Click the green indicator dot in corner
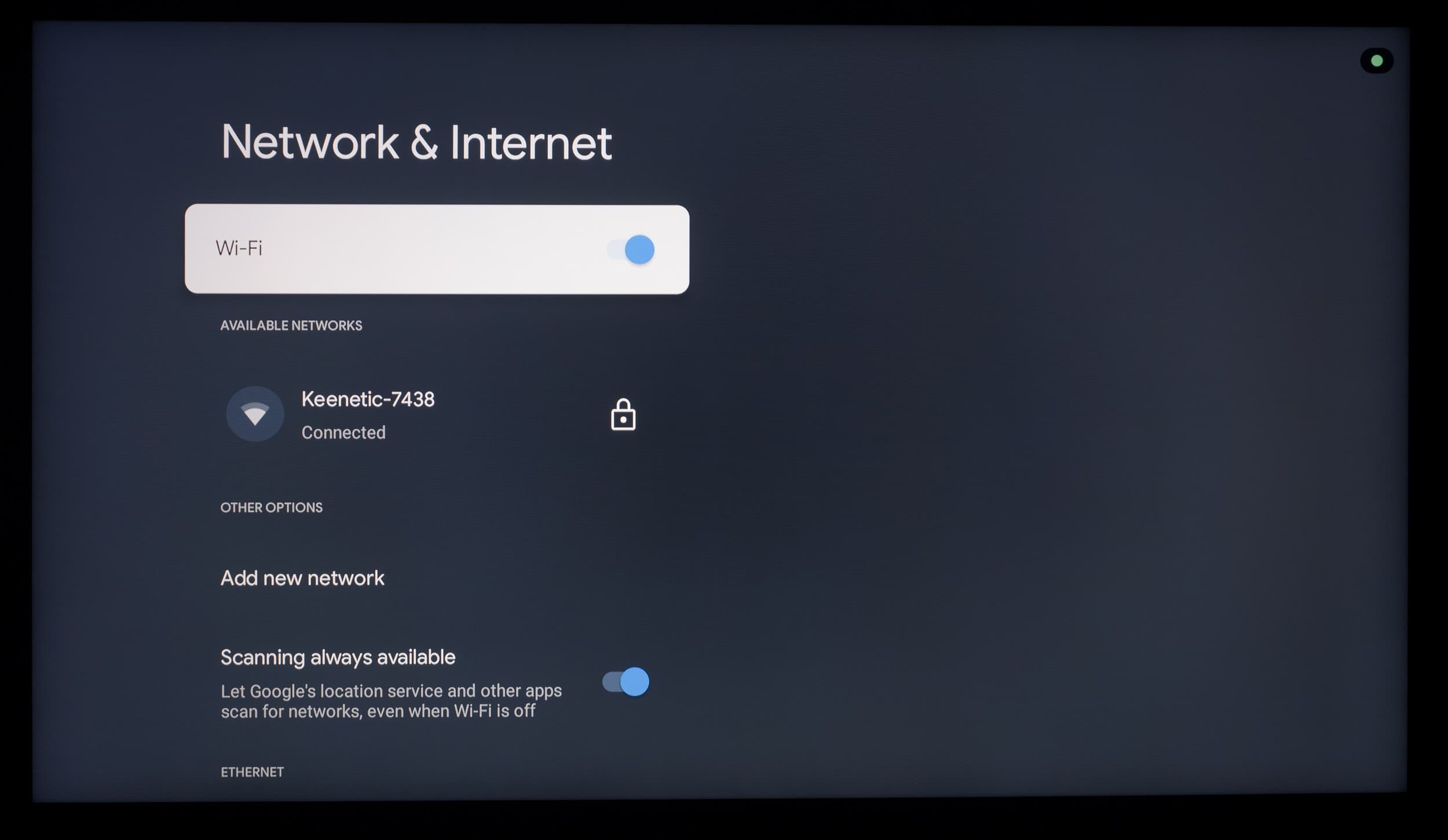 [1377, 61]
